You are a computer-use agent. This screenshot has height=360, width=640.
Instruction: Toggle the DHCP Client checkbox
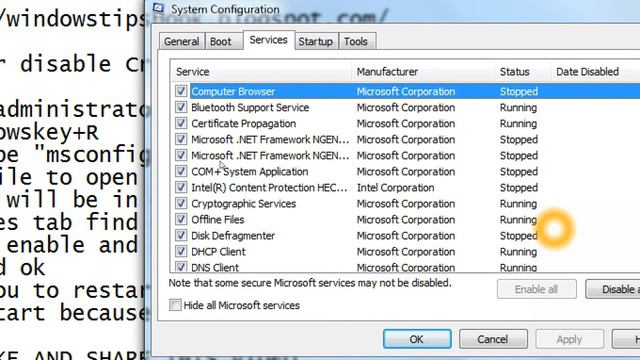pyautogui.click(x=181, y=251)
